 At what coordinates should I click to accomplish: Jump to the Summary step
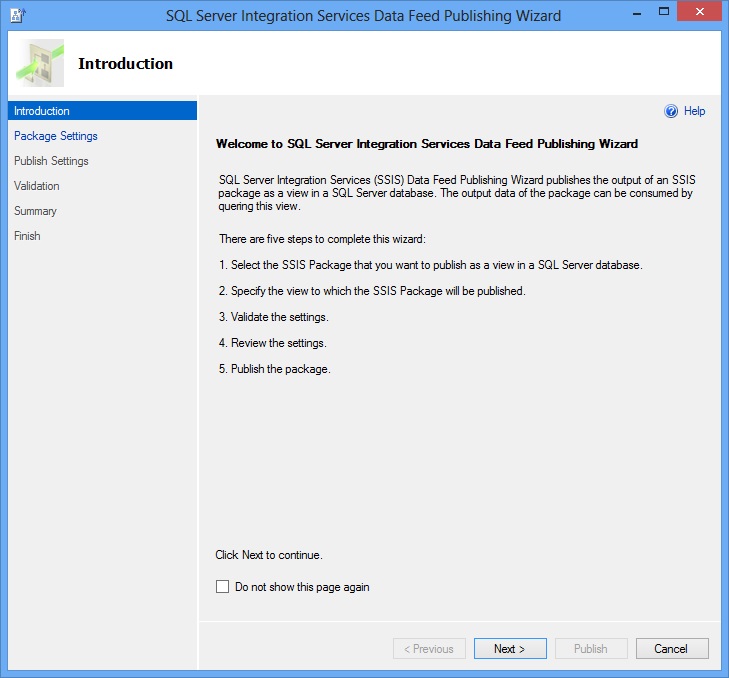click(x=35, y=211)
